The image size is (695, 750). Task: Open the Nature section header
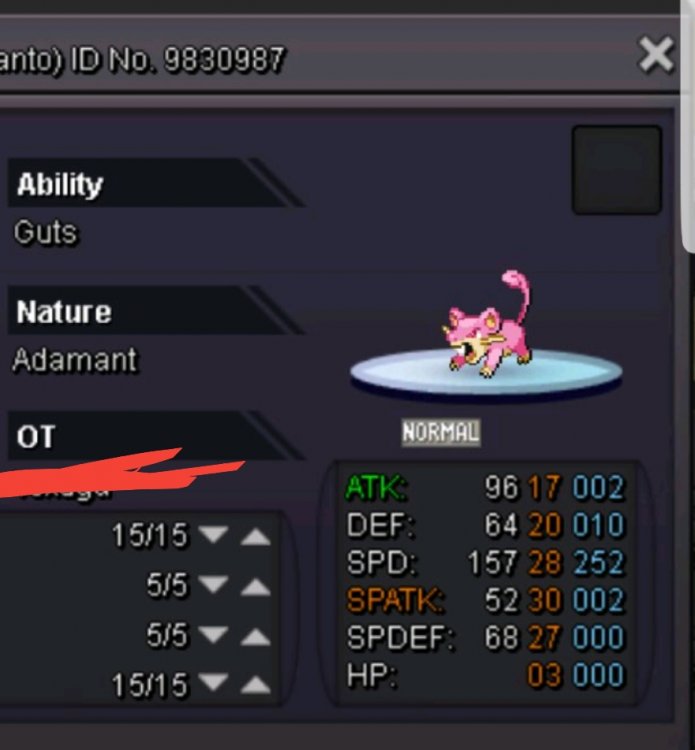[155, 310]
